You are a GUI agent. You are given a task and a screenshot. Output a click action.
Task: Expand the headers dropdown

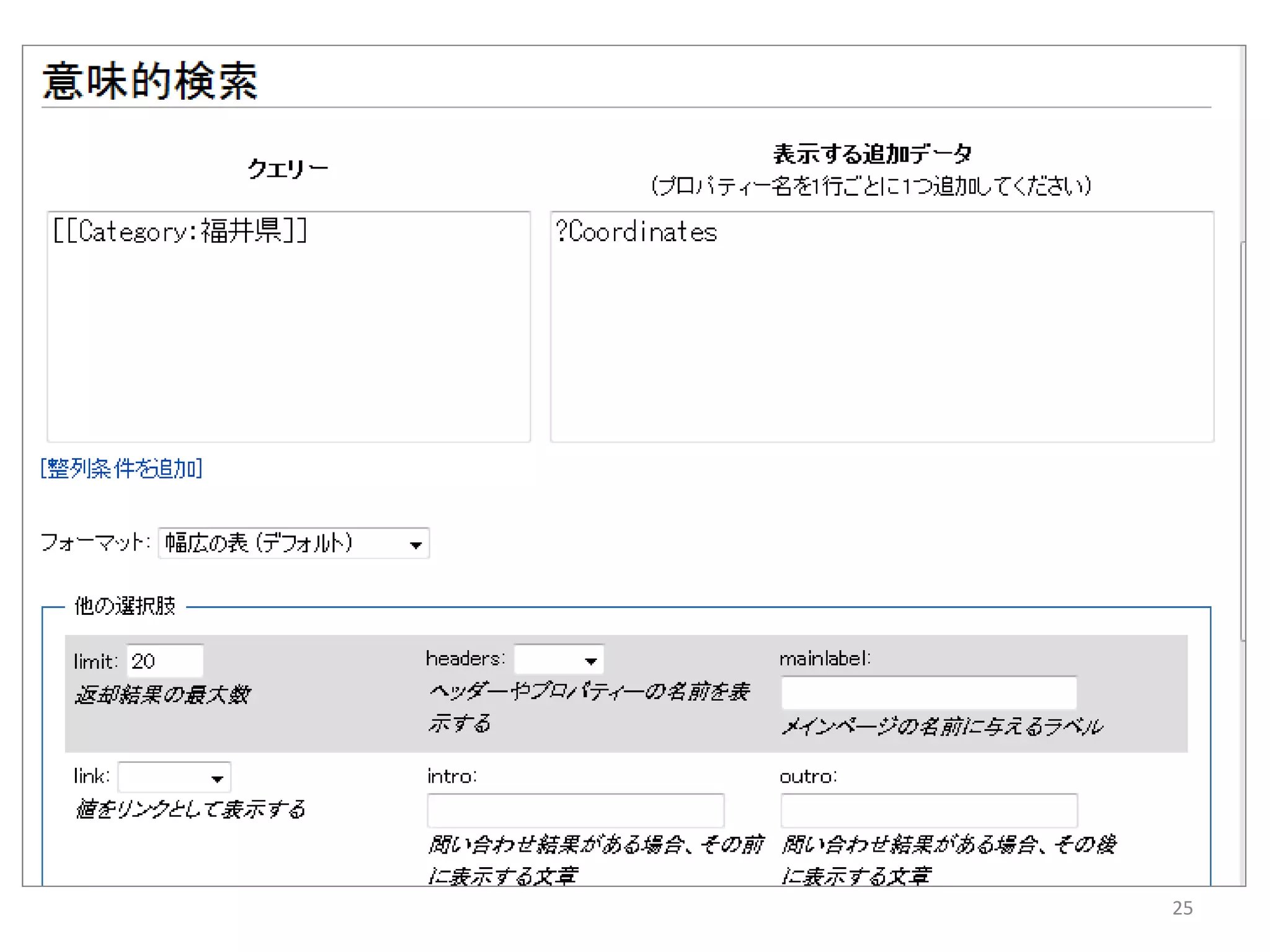click(558, 659)
